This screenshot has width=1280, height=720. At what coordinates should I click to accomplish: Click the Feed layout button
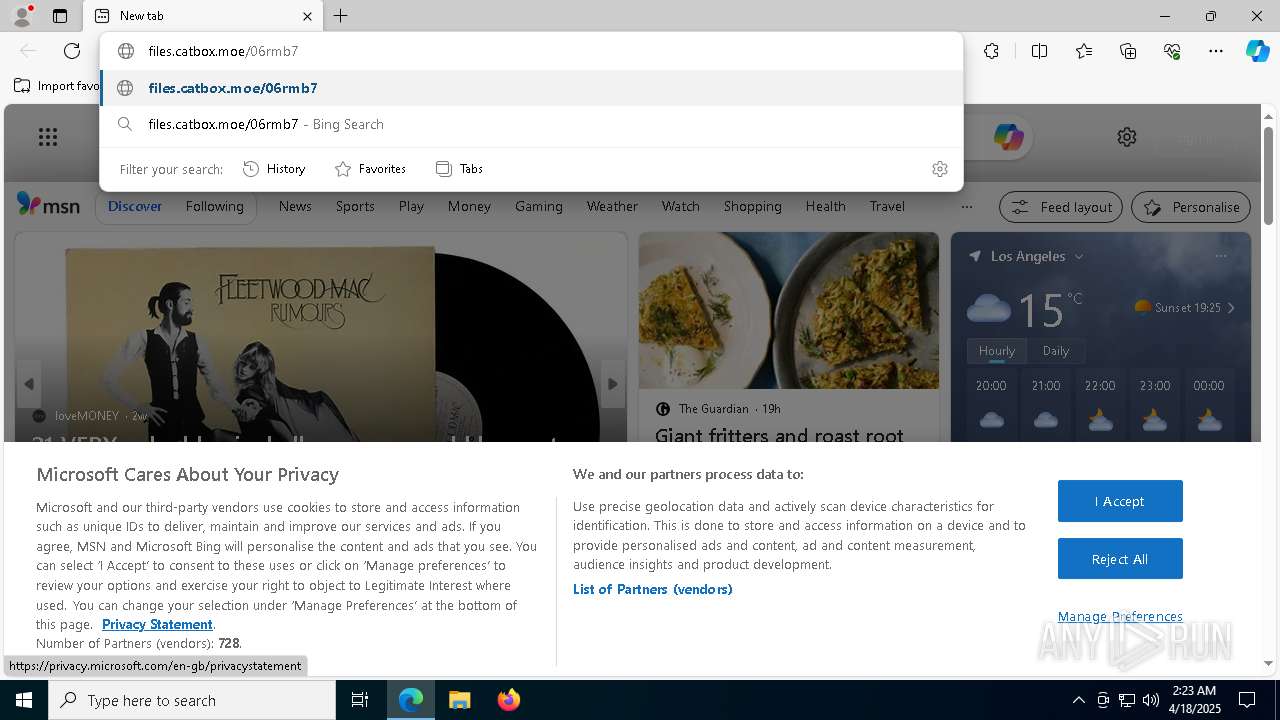click(x=1061, y=207)
